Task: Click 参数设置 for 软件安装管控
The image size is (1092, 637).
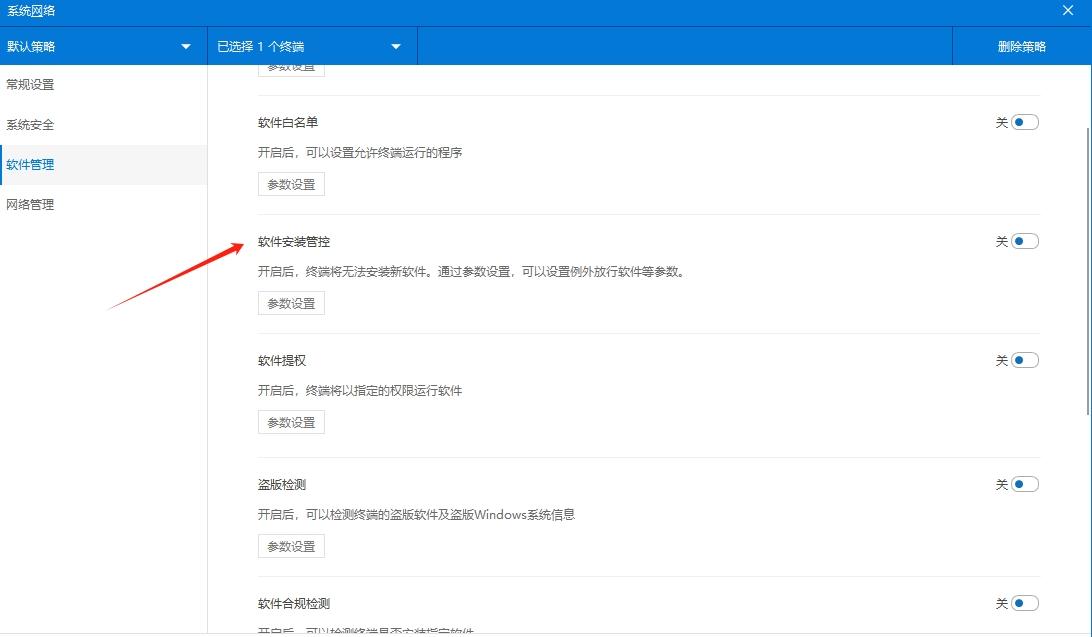Action: pyautogui.click(x=291, y=304)
